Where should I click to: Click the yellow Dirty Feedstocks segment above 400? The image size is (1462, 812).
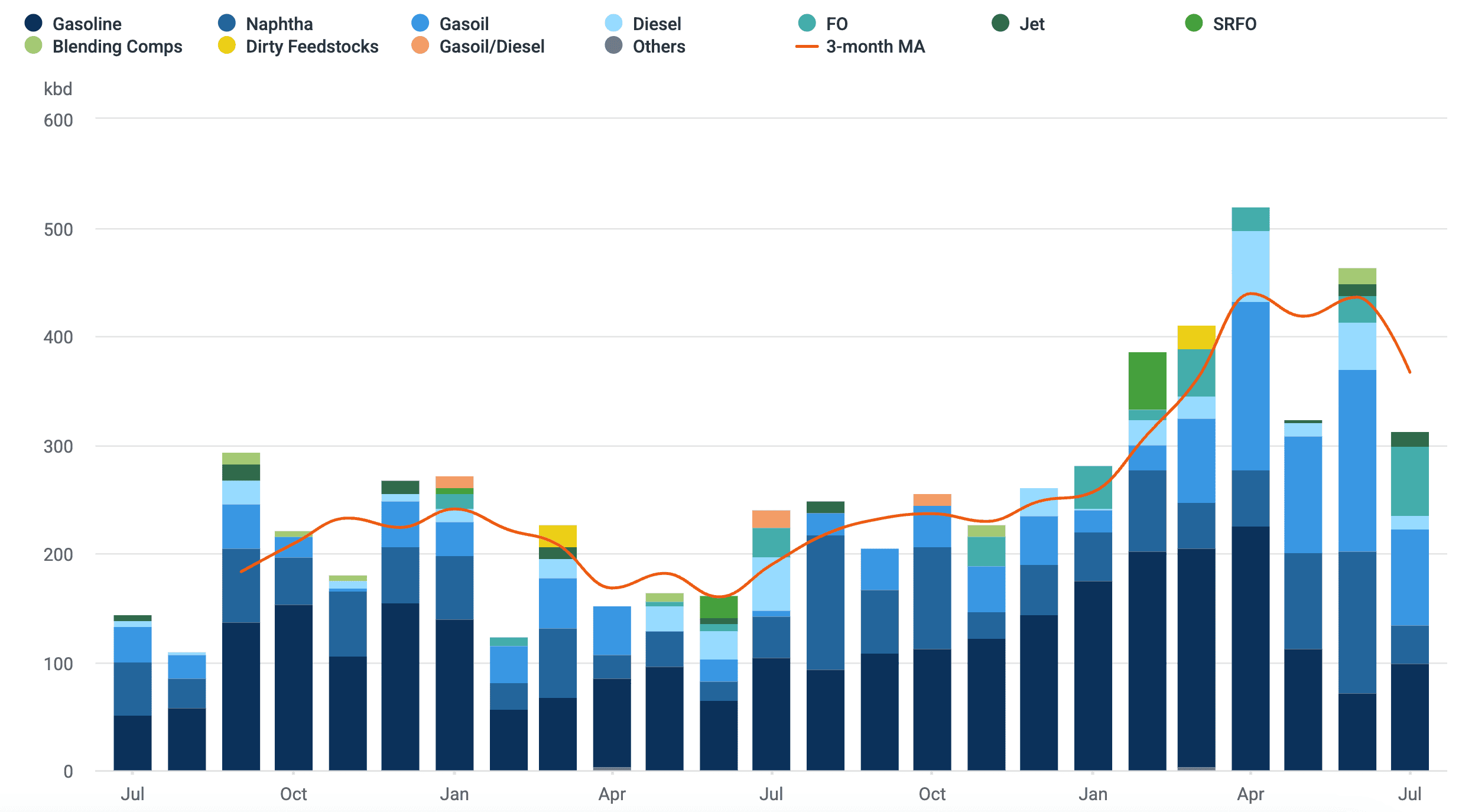pos(1196,337)
